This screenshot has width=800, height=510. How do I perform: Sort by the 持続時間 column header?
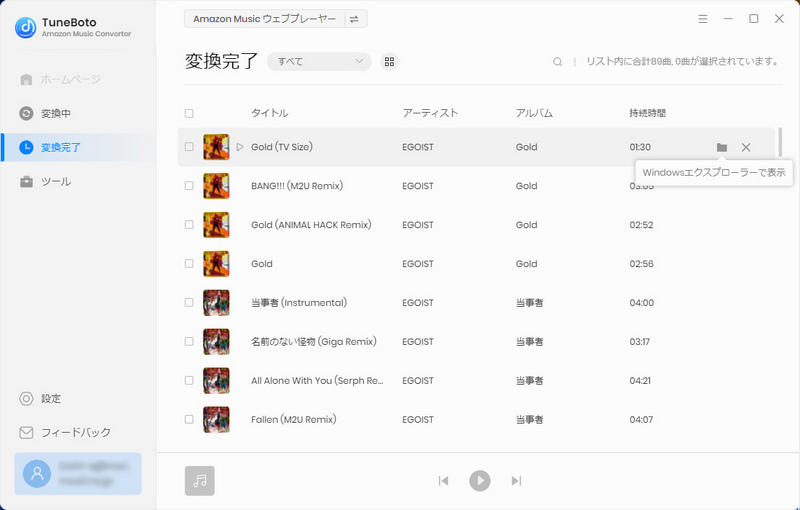click(647, 113)
